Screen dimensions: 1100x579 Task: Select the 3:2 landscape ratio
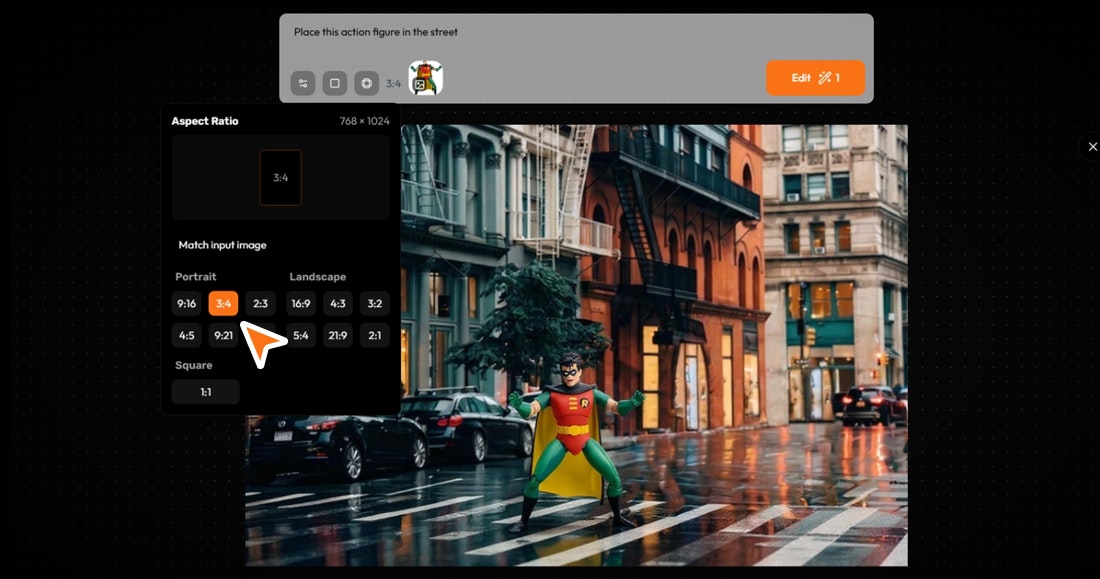click(375, 303)
